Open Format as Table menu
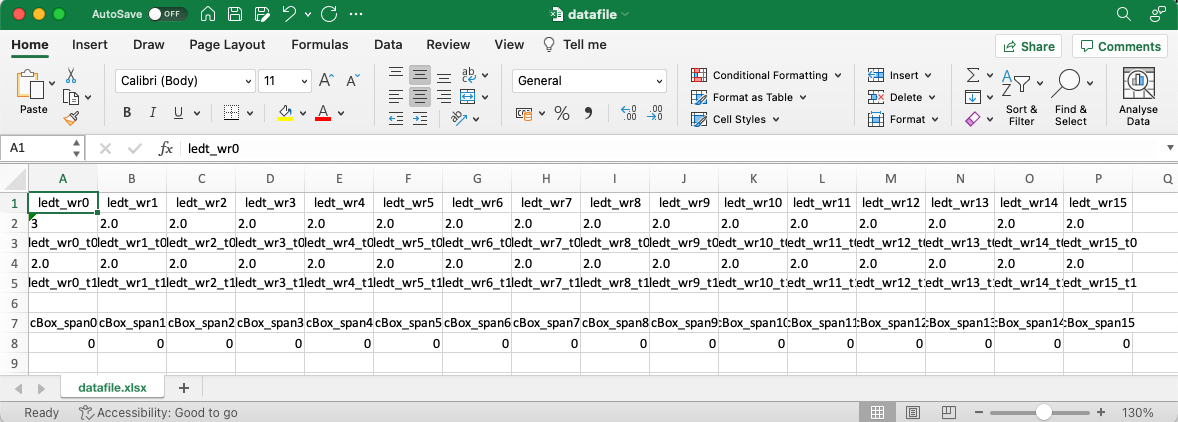Viewport: 1178px width, 422px height. pos(748,97)
